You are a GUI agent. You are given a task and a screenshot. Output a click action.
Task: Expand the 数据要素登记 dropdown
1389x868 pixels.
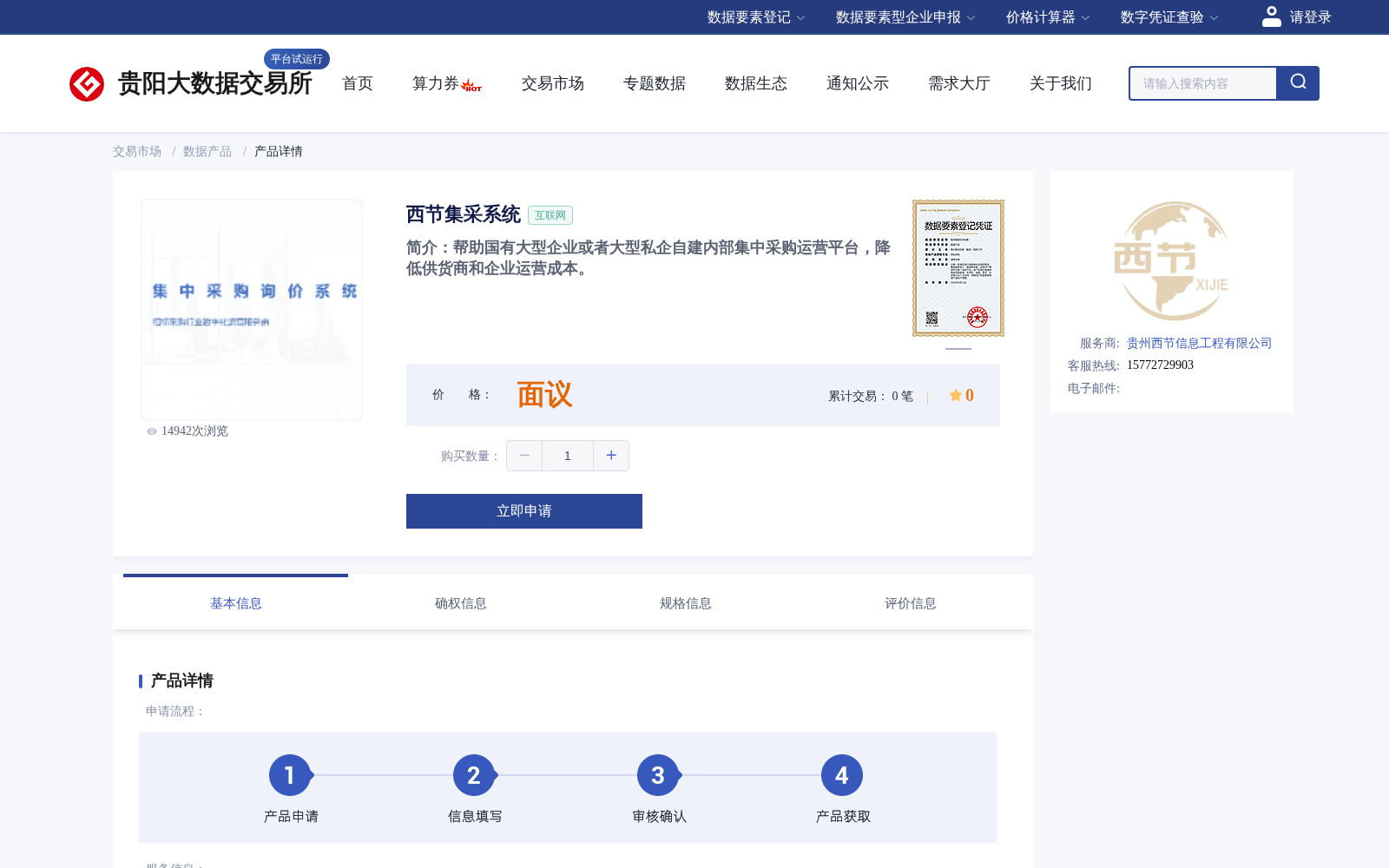point(756,17)
